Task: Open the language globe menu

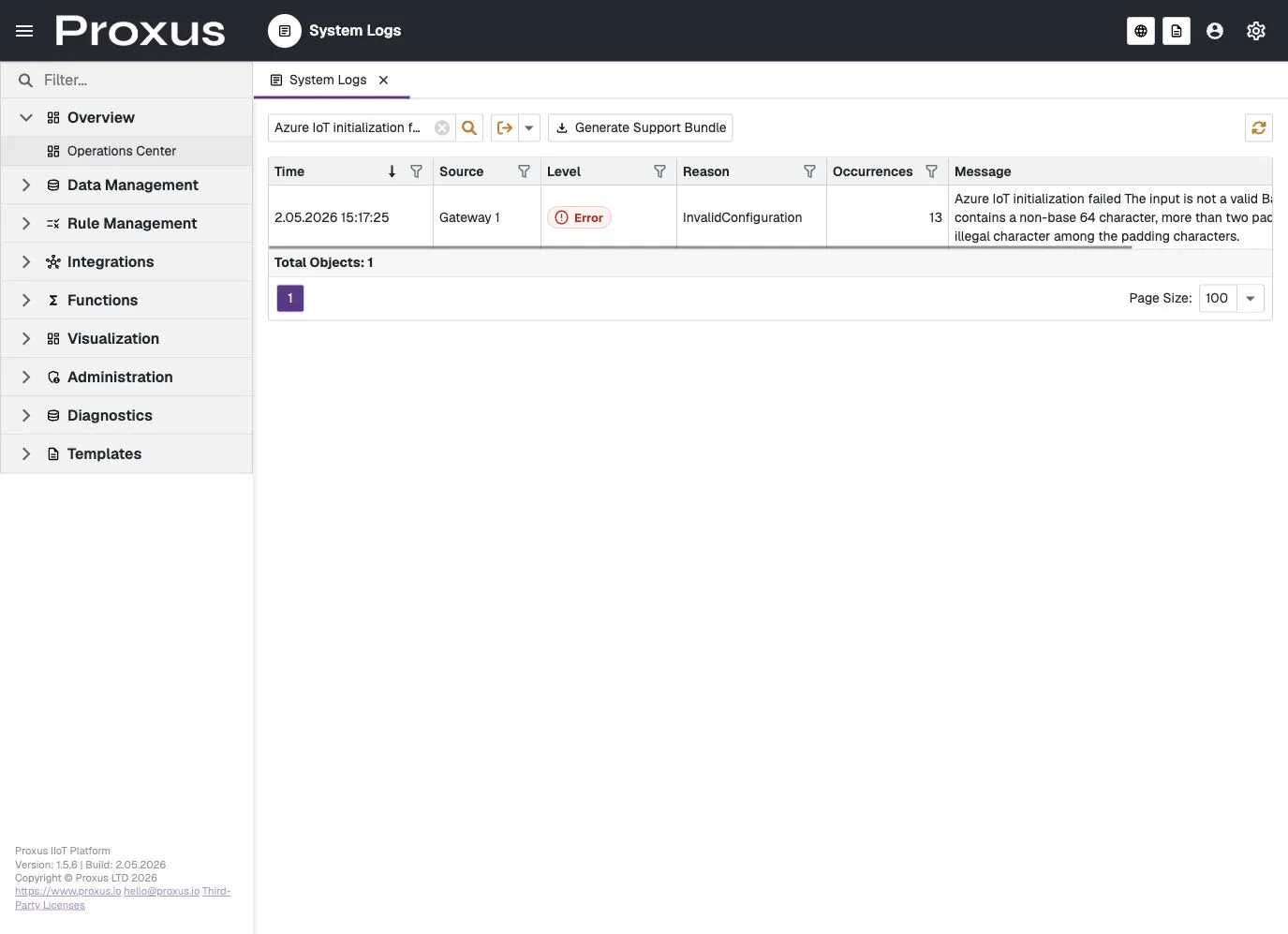Action: (x=1141, y=31)
